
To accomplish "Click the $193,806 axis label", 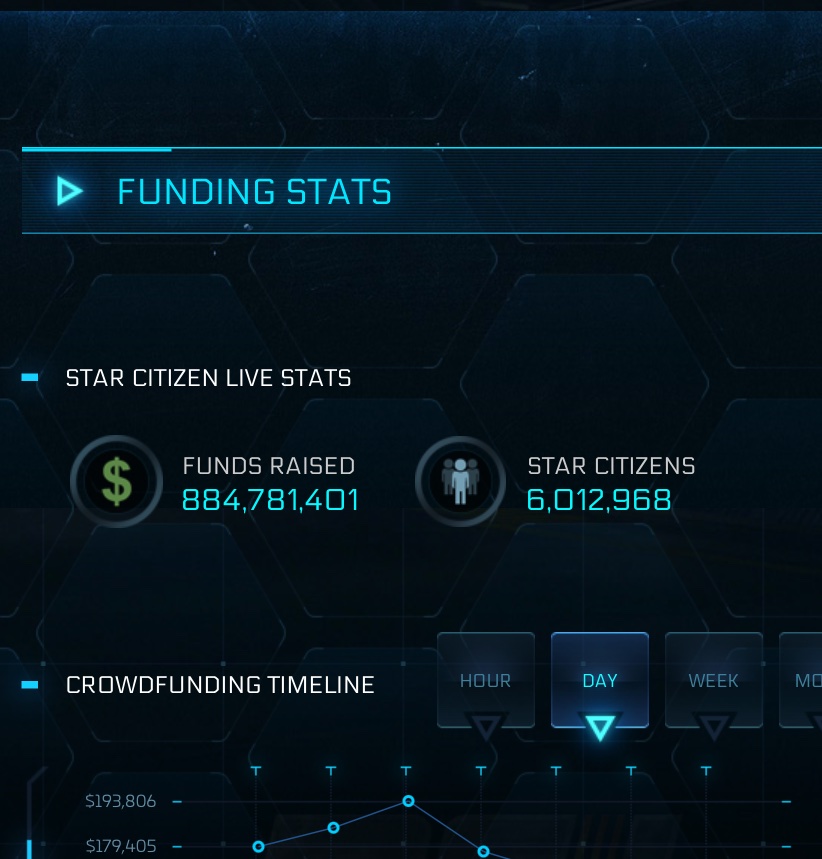I will pyautogui.click(x=121, y=801).
